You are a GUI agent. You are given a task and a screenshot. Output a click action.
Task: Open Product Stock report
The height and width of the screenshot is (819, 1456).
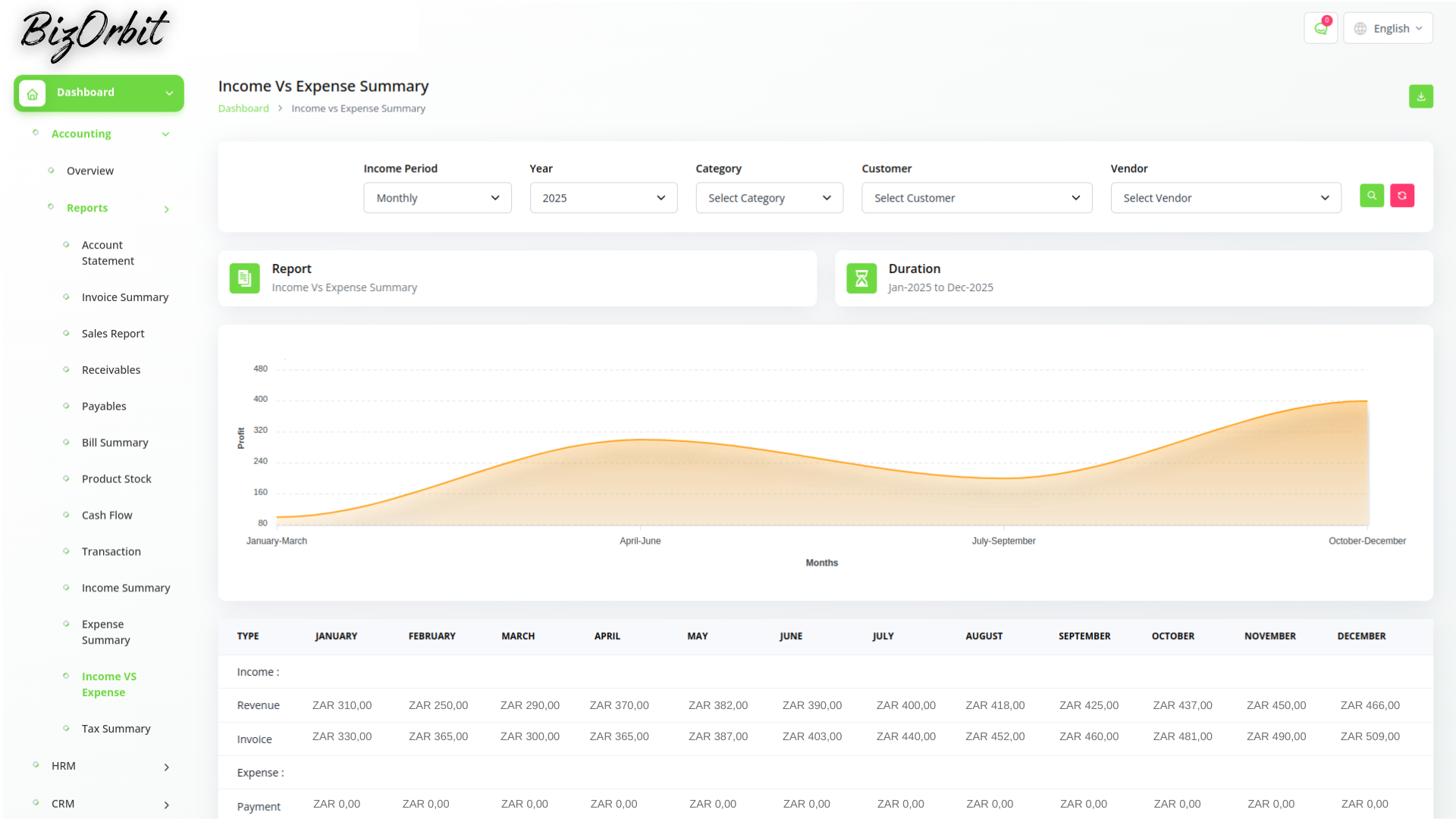pyautogui.click(x=116, y=479)
